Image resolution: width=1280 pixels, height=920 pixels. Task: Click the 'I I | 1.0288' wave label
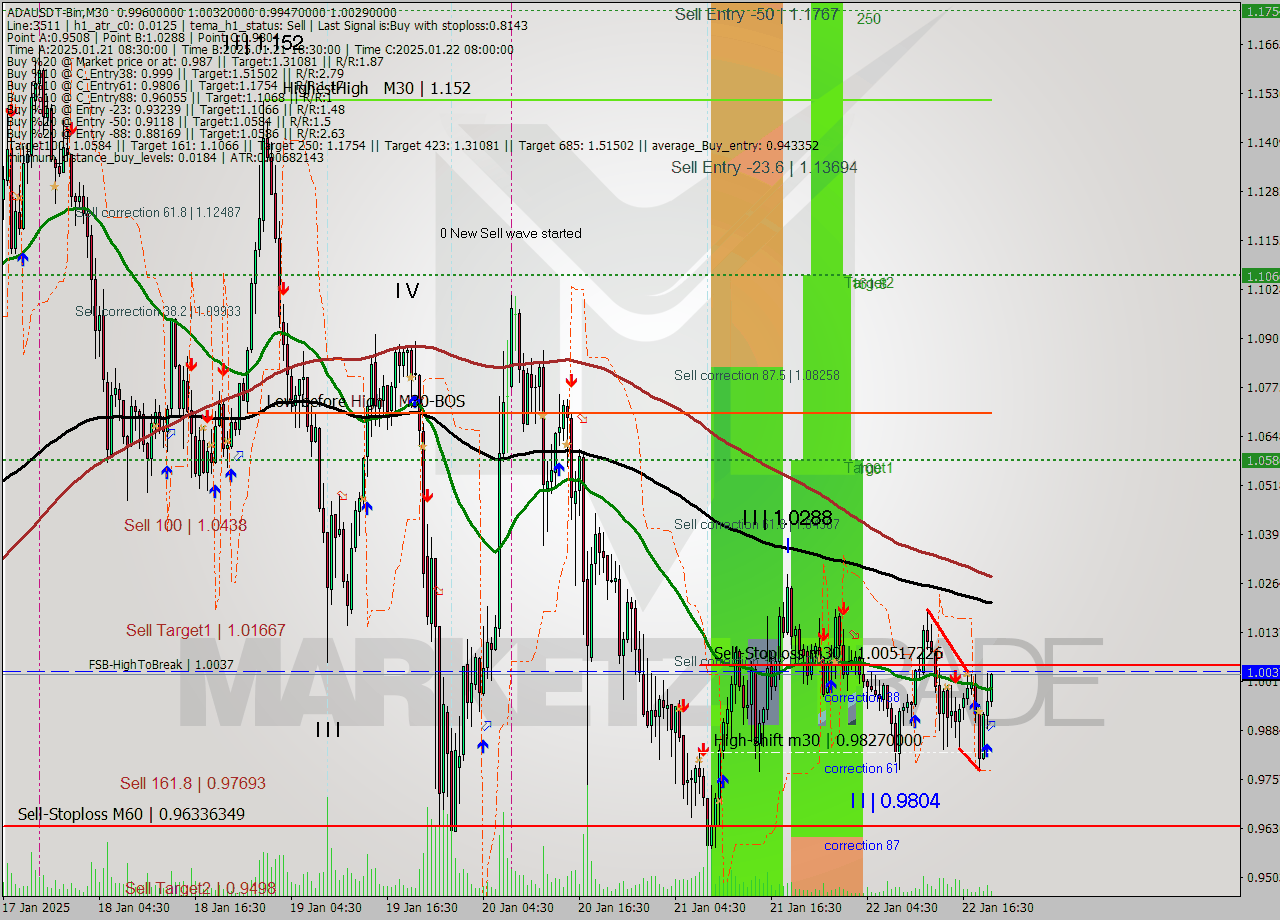787,518
